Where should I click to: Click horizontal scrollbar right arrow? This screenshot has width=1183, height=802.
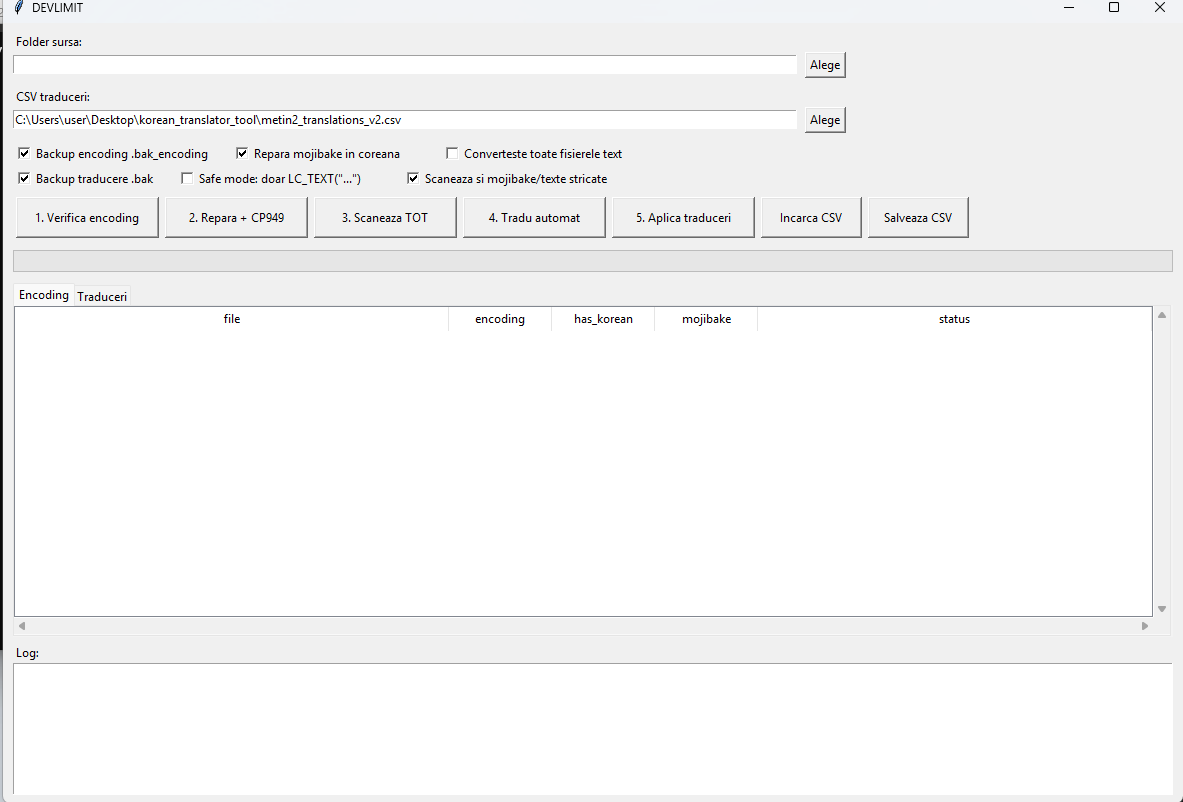1145,625
